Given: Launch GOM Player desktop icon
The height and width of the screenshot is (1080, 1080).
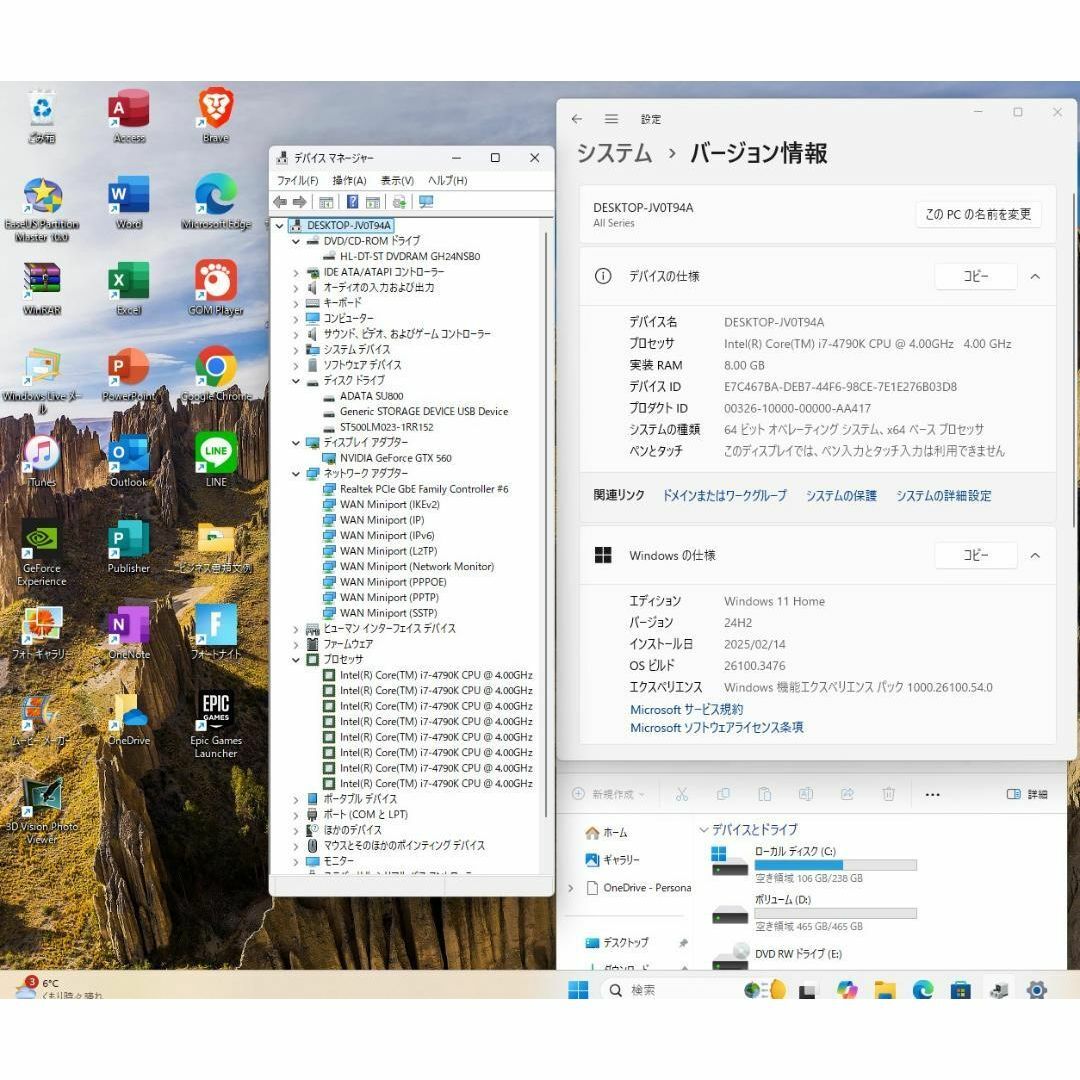Looking at the screenshot, I should 216,288.
